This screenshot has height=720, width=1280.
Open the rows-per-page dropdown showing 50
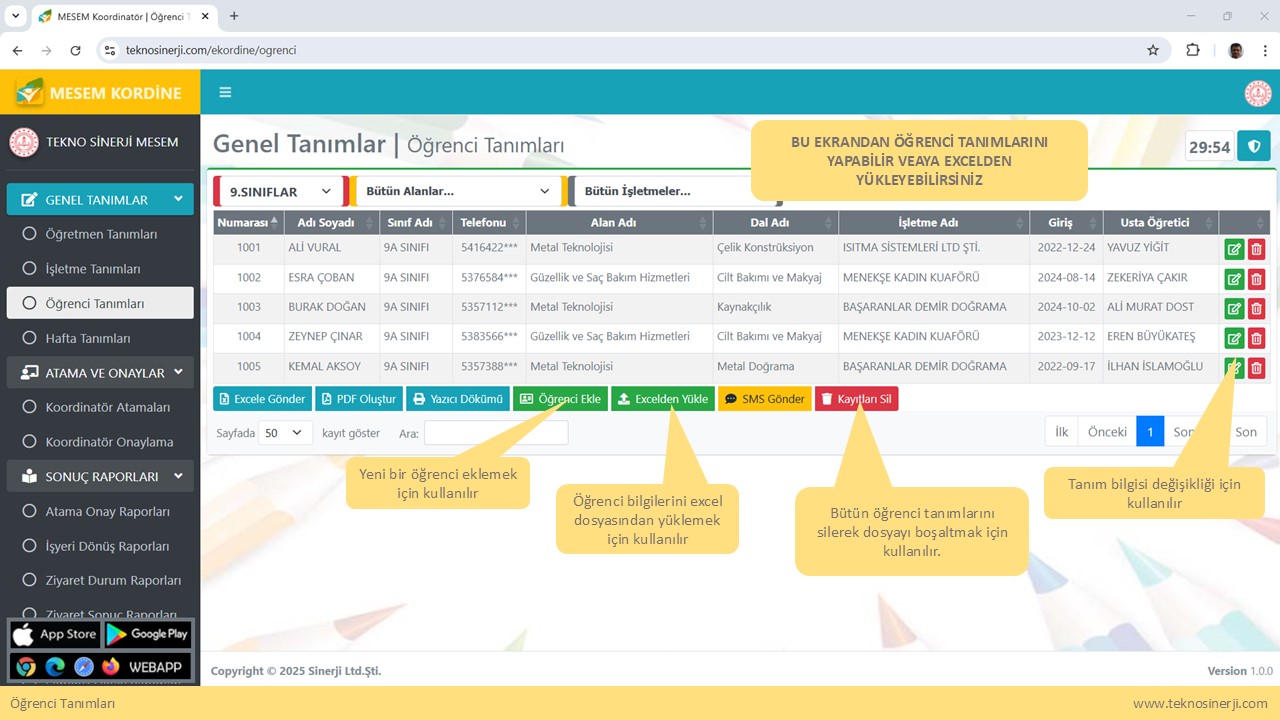pyautogui.click(x=285, y=432)
